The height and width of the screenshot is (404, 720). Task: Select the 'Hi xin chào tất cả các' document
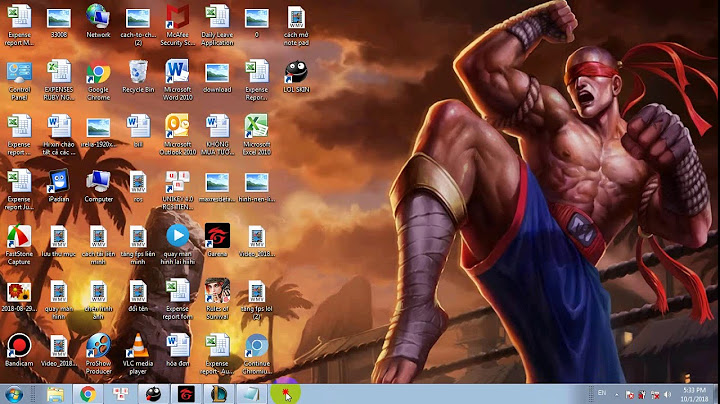click(59, 135)
